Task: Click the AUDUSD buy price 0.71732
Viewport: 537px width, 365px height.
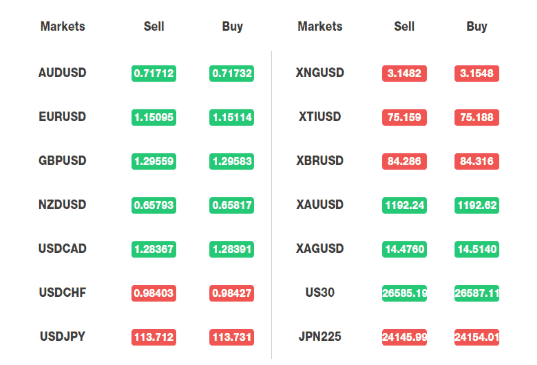Action: pos(232,73)
